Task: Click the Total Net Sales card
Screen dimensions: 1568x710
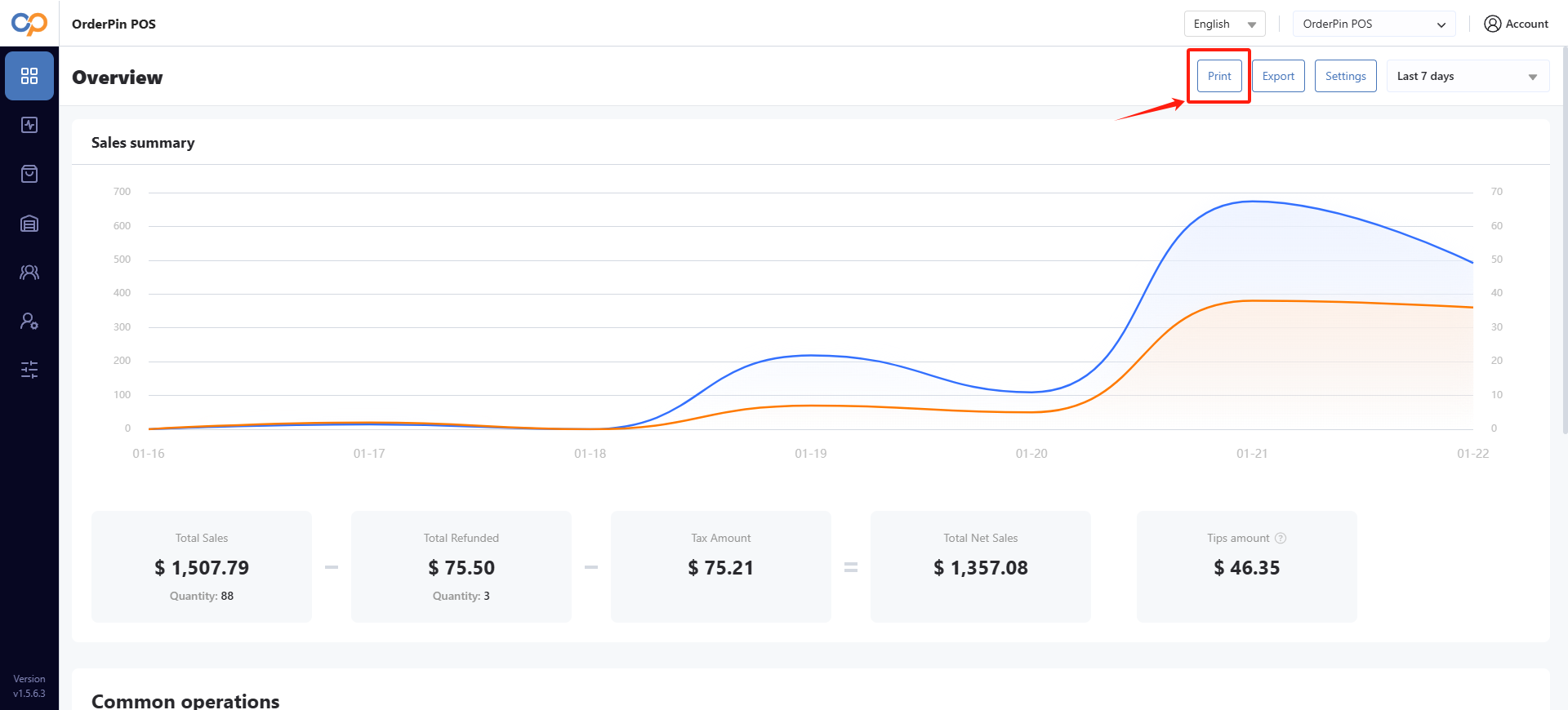Action: coord(980,566)
